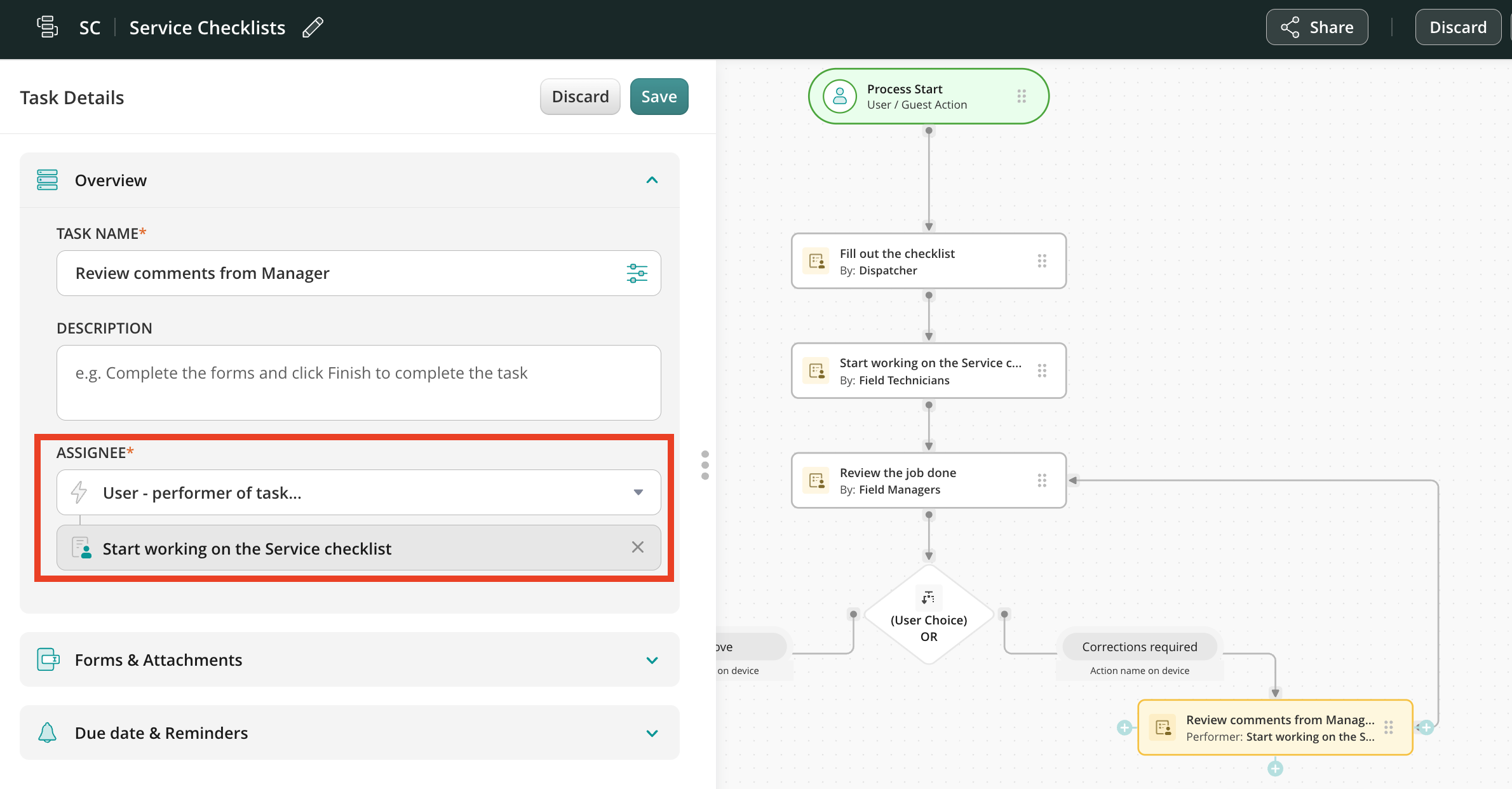Remove the Start working on the Service checklist assignee
Image resolution: width=1512 pixels, height=789 pixels.
638,548
